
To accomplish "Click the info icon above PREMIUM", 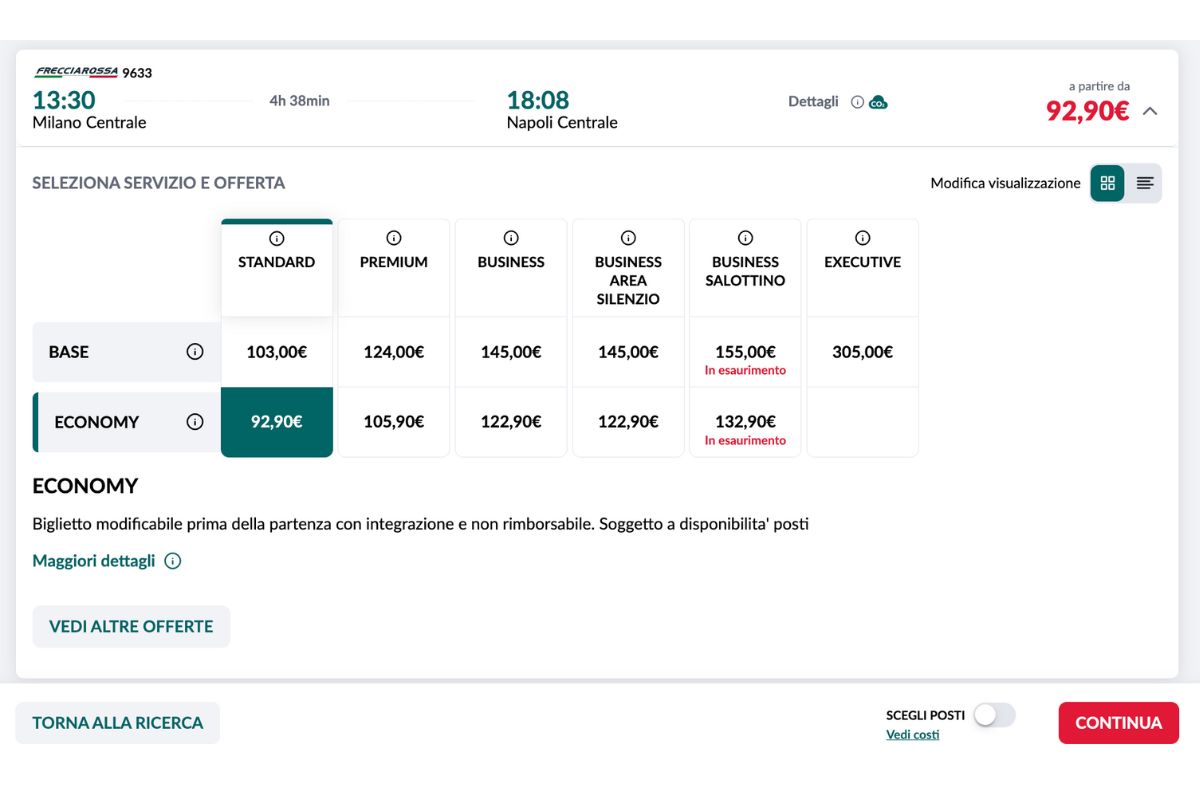I will [394, 238].
